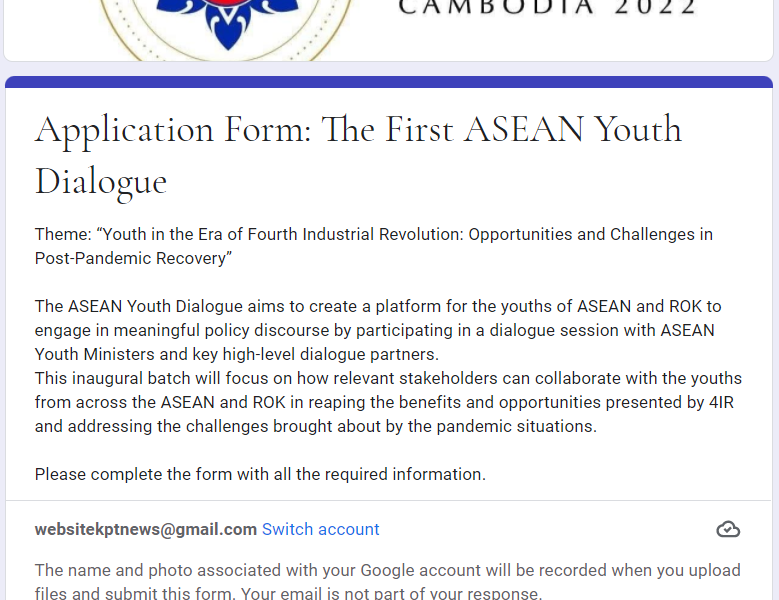Image resolution: width=779 pixels, height=600 pixels.
Task: Click the ASEAN Youth Dialogue aims paragraph
Action: pos(378,330)
